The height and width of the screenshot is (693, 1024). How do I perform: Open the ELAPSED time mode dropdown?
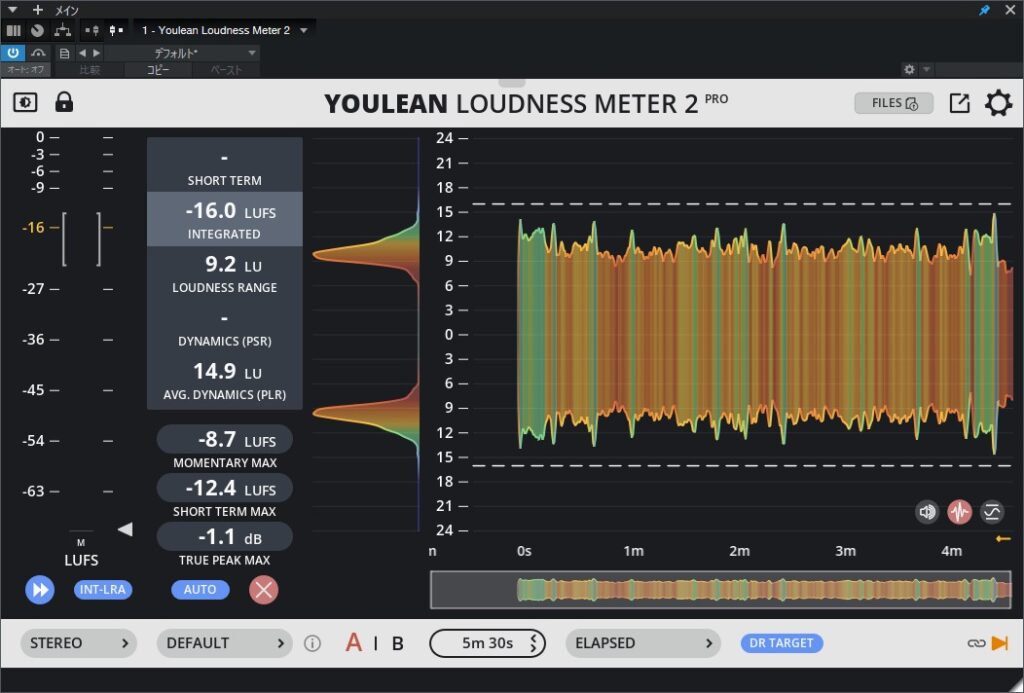[x=643, y=643]
